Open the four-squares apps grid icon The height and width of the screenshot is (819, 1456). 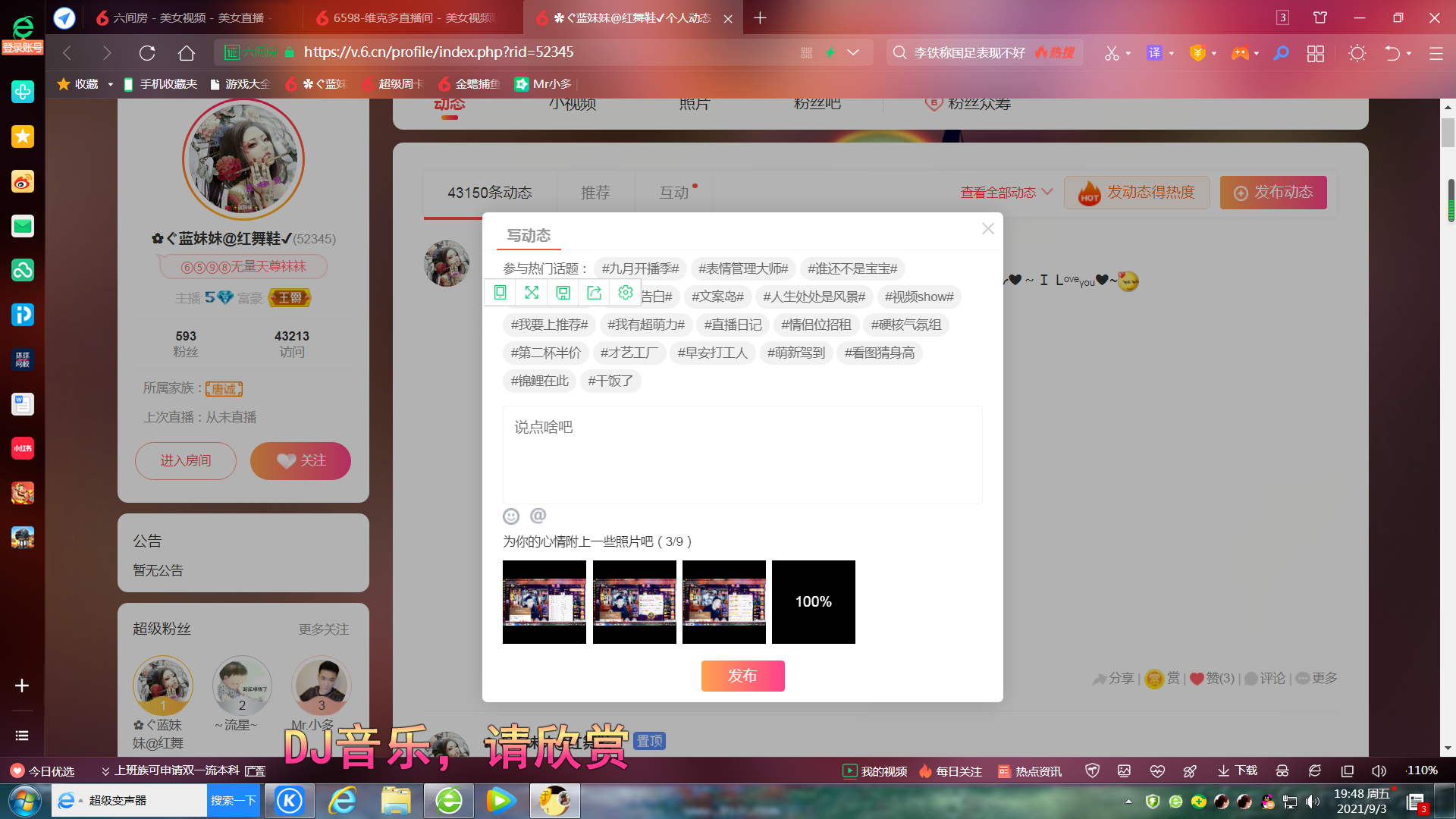click(x=1316, y=53)
